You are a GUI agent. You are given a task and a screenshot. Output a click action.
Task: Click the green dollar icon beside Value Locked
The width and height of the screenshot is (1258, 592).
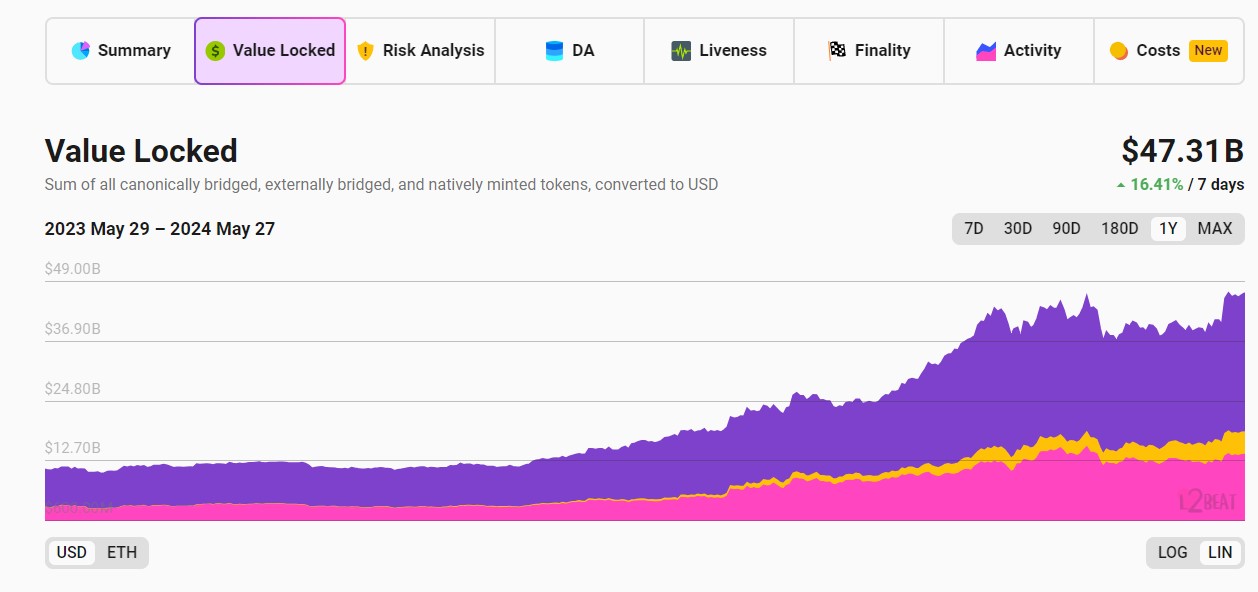(x=215, y=50)
